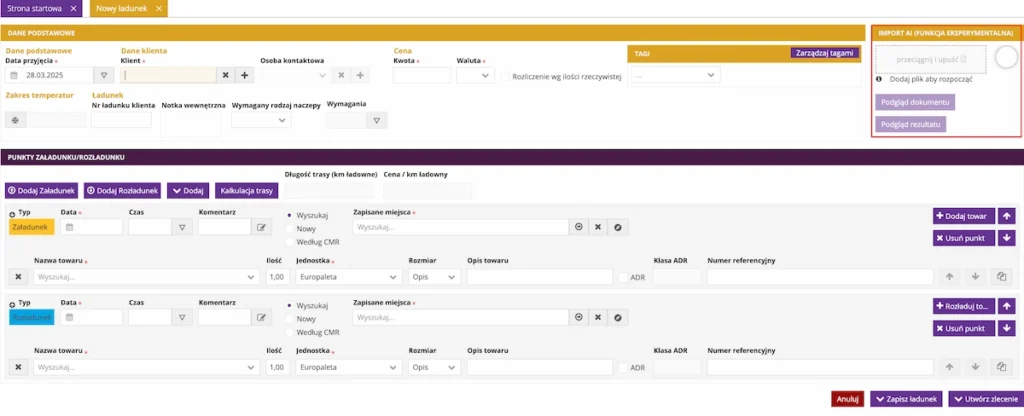This screenshot has height=416, width=1024.
Task: Click calendar icon in Data przyjęcia field
Action: click(14, 76)
